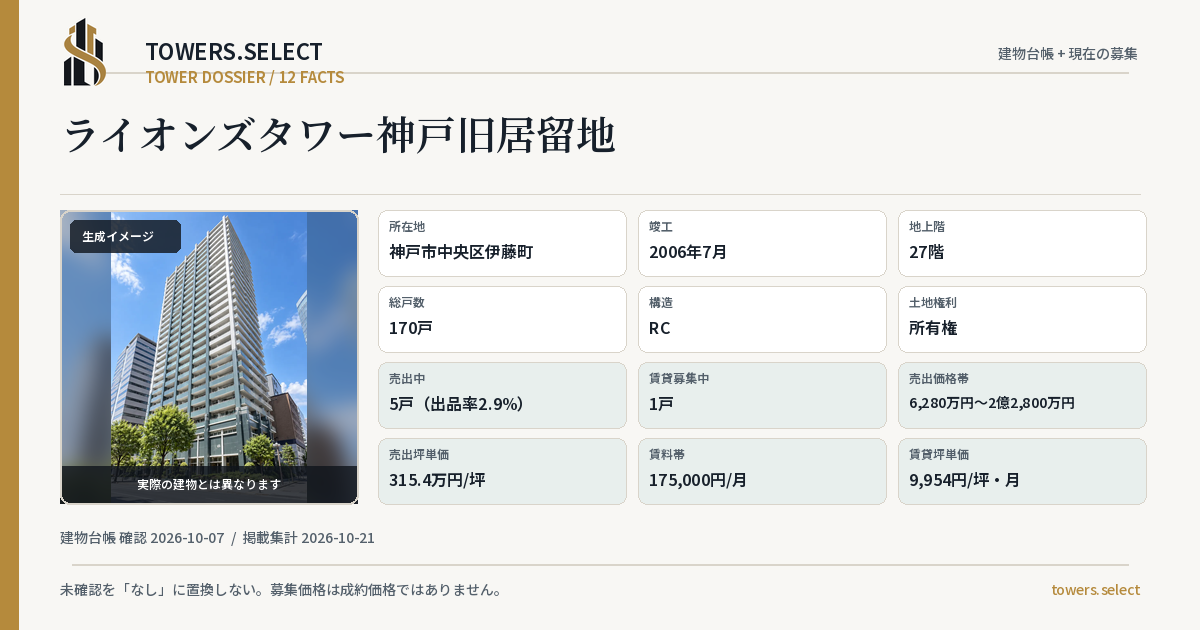Open the generated tower building image
The width and height of the screenshot is (1200, 630).
coord(209,357)
